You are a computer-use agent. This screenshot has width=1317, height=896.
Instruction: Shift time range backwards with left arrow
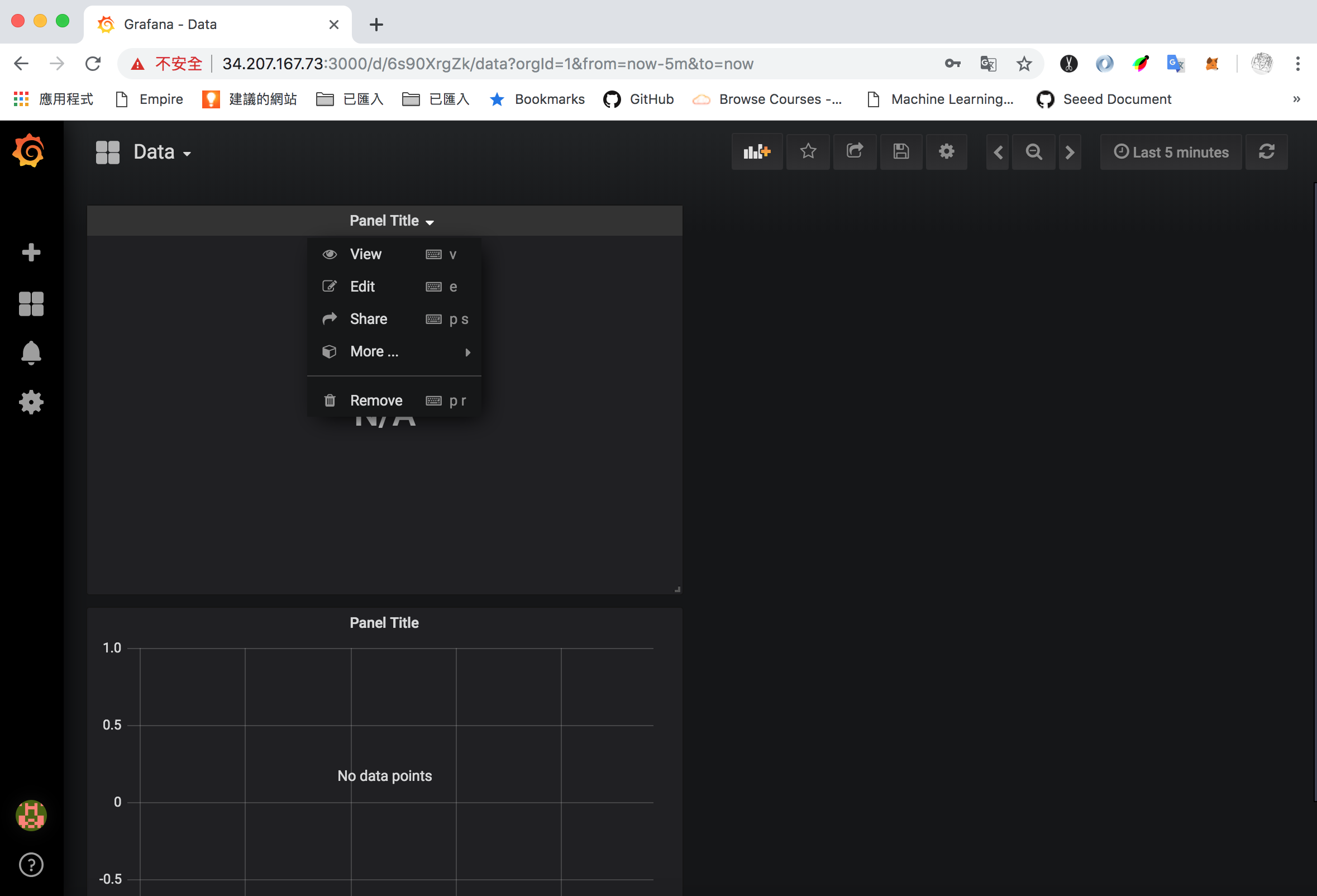(x=998, y=152)
